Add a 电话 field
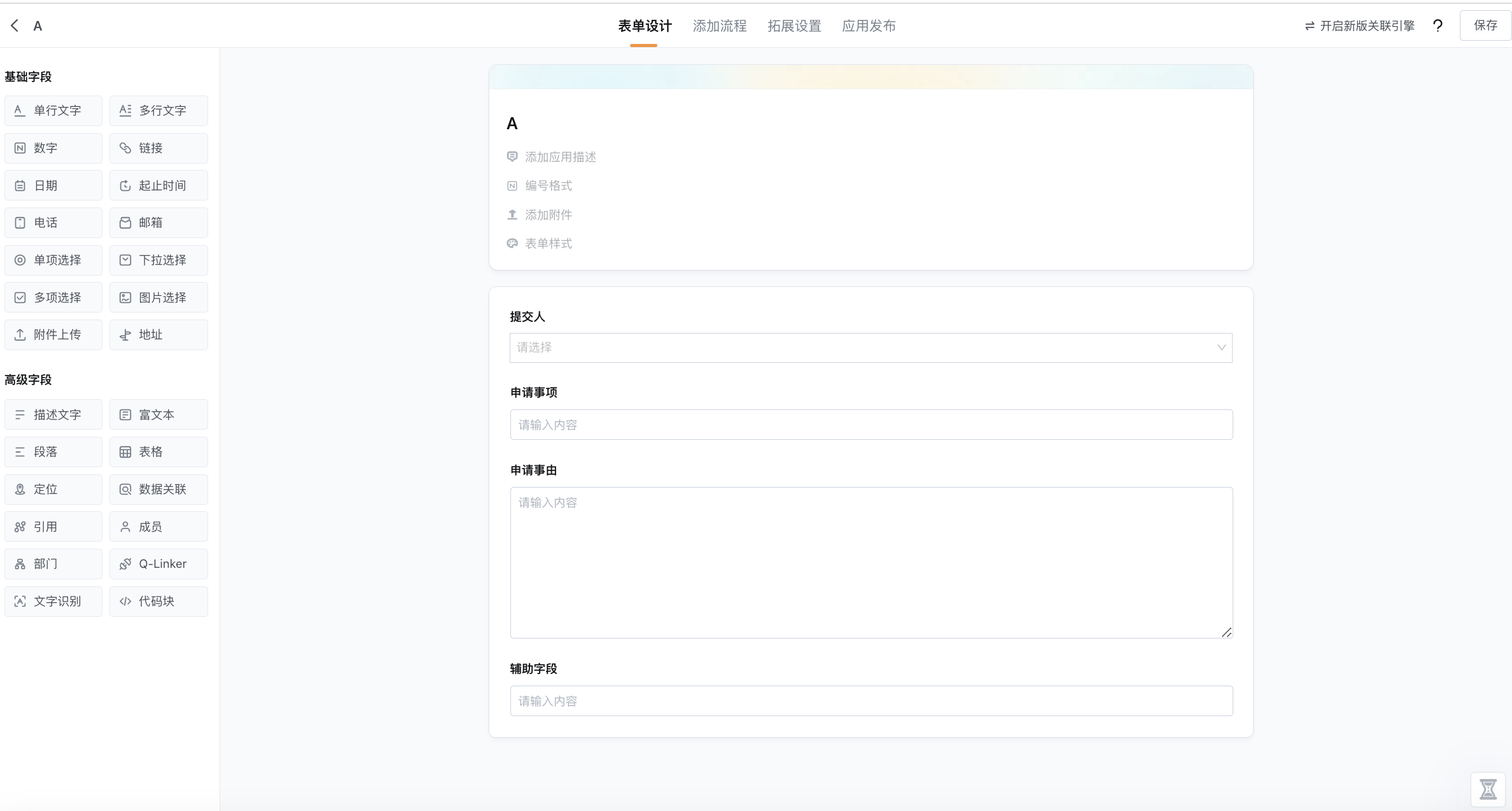The image size is (1512, 811). [53, 223]
